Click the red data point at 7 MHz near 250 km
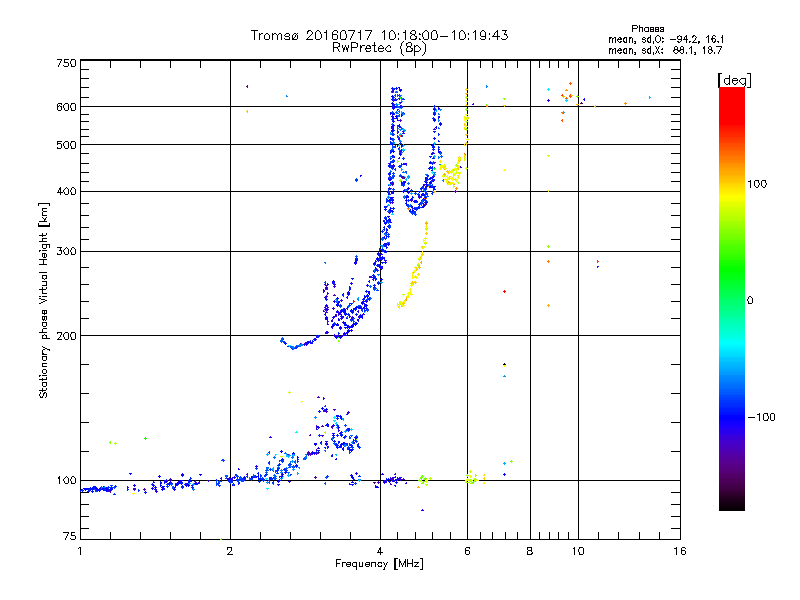The width and height of the screenshot is (800, 600). 504,291
